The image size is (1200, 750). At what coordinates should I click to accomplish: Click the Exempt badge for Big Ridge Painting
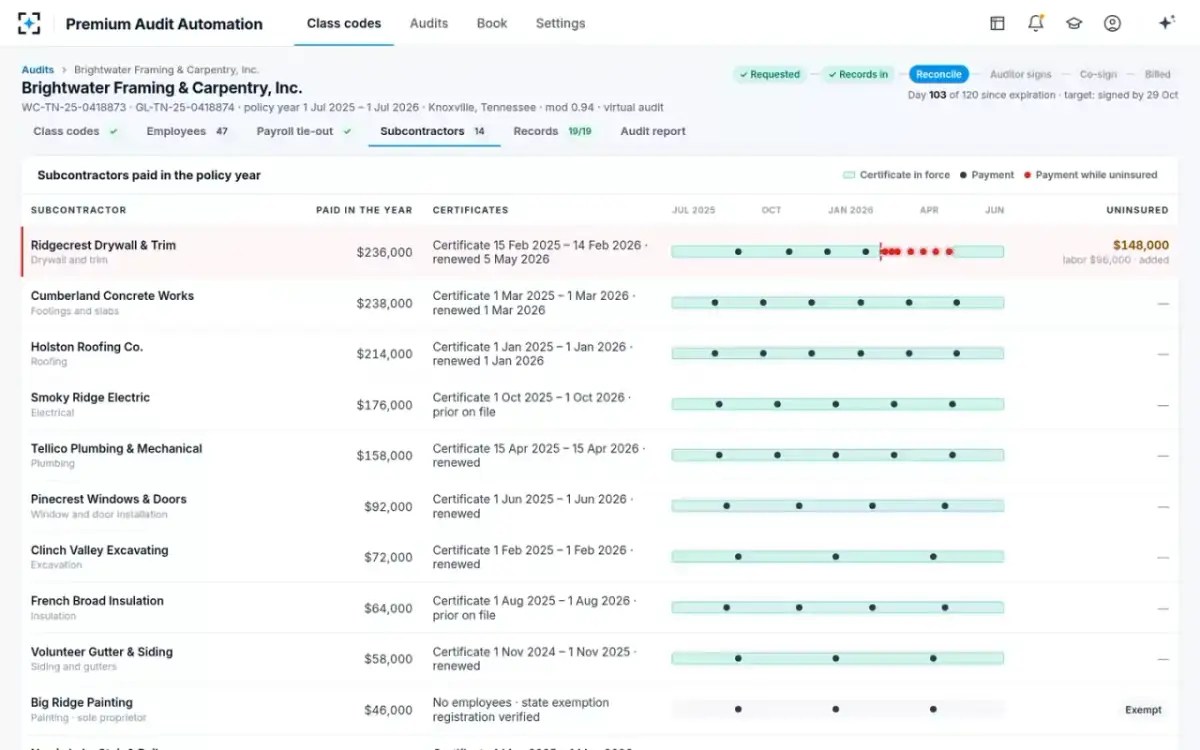tap(1143, 710)
